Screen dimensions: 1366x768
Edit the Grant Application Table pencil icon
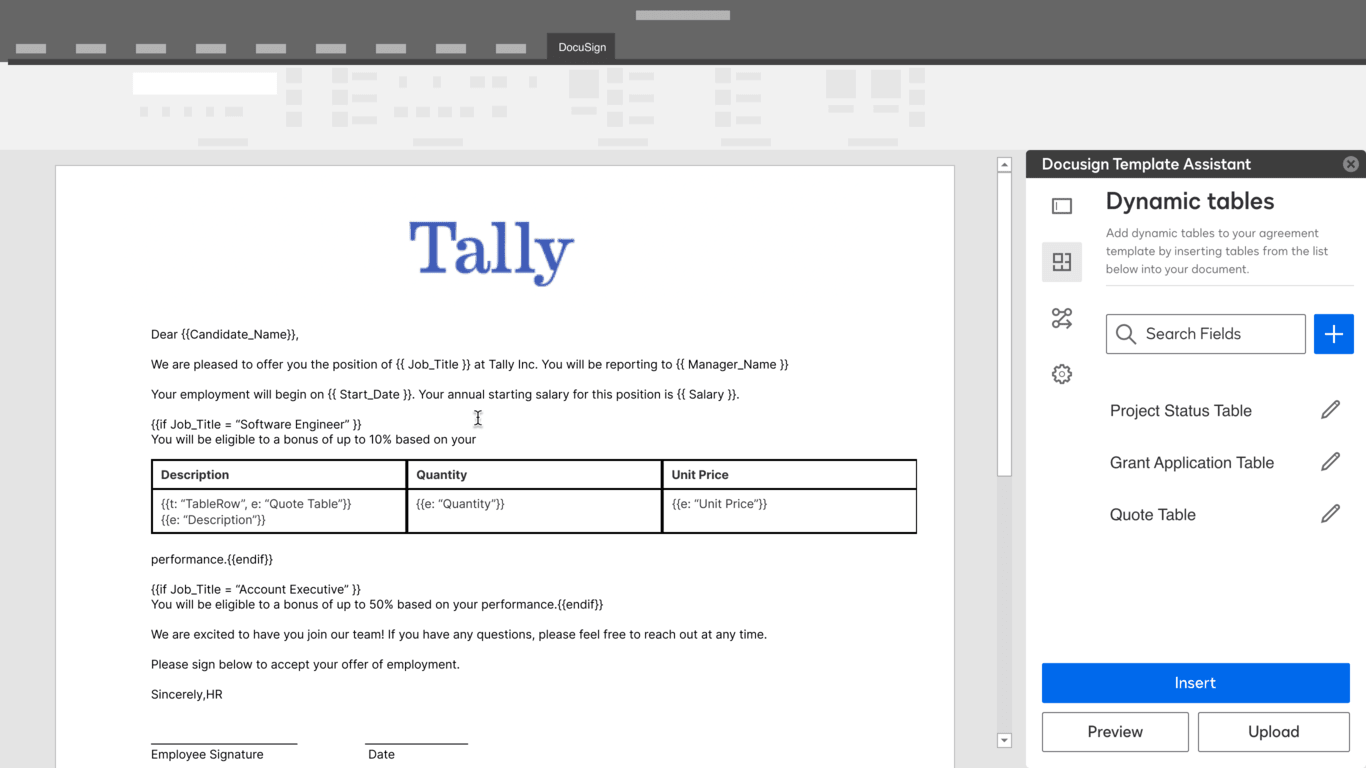point(1330,462)
